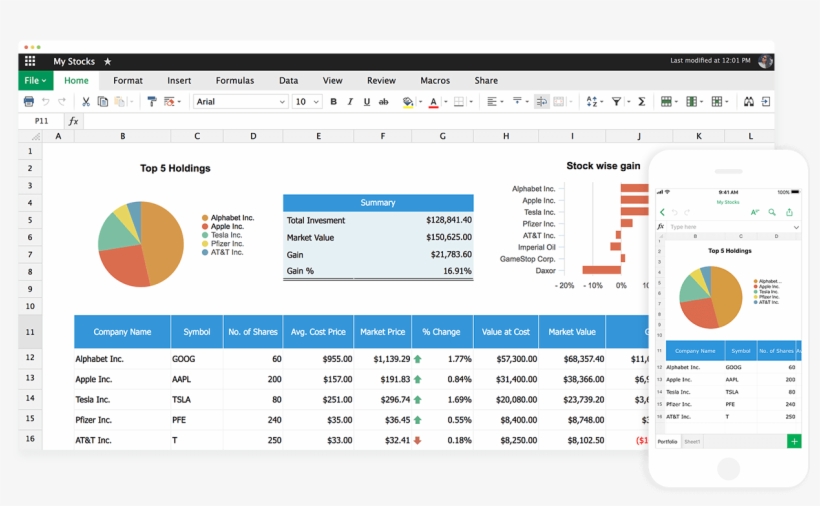The image size is (820, 506).
Task: Tap the back arrow on phone
Action: click(x=663, y=212)
